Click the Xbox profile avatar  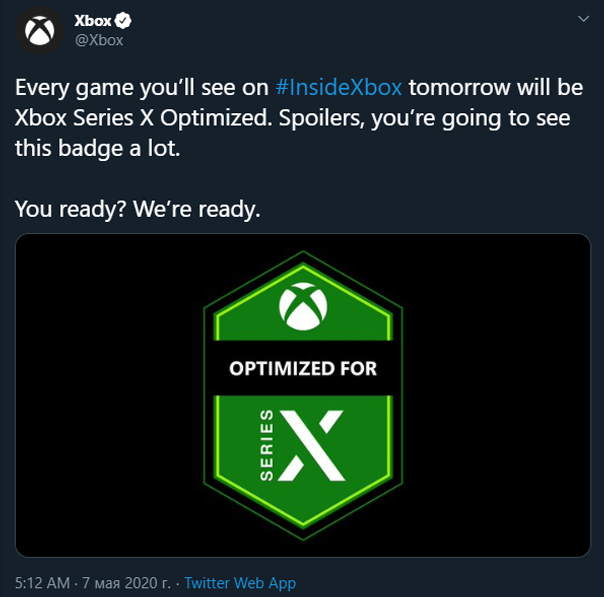42,31
